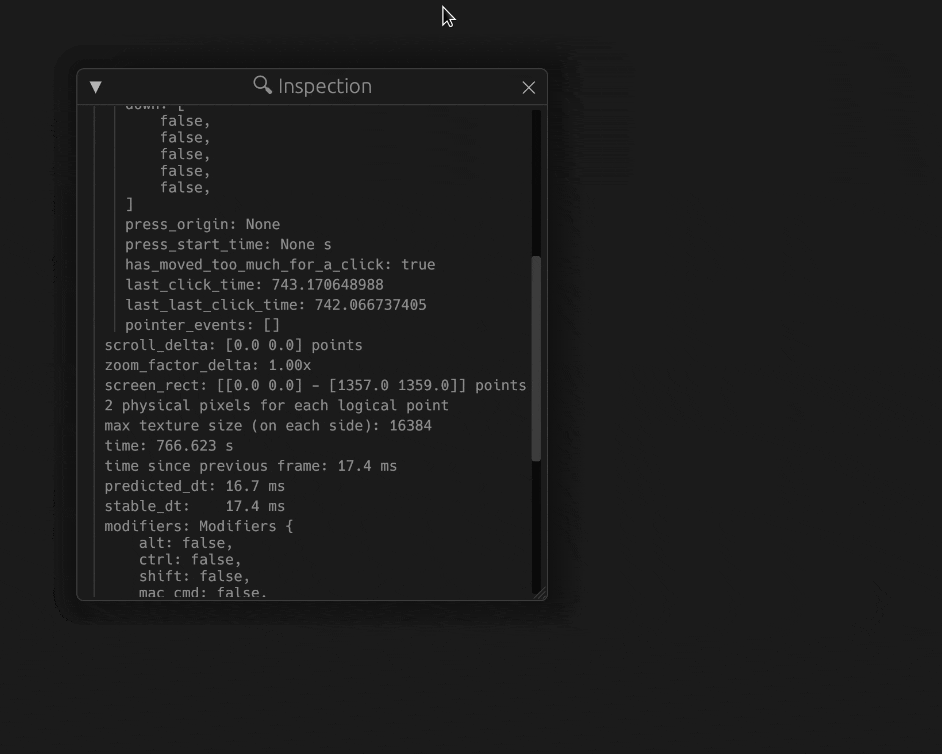
Task: Click 'time since previous frame: 17.4 ms'
Action: 251,466
